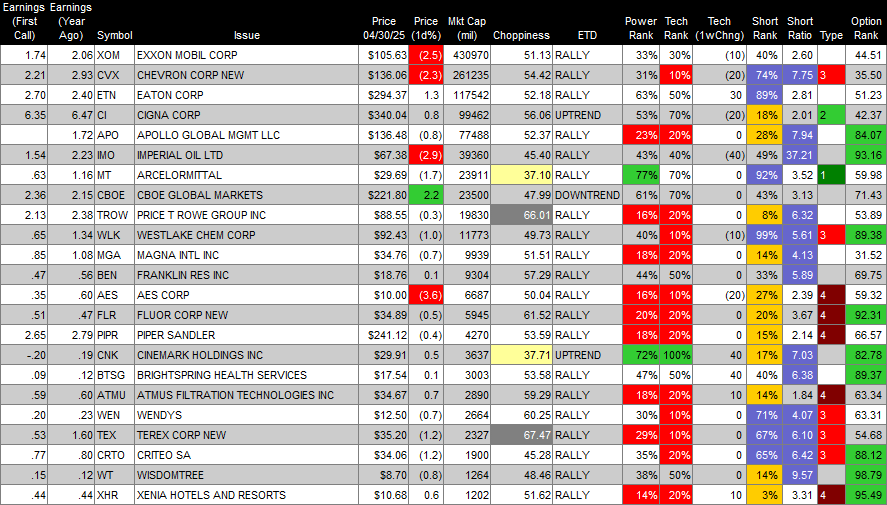
Task: Click the Issue column header
Action: tap(247, 35)
